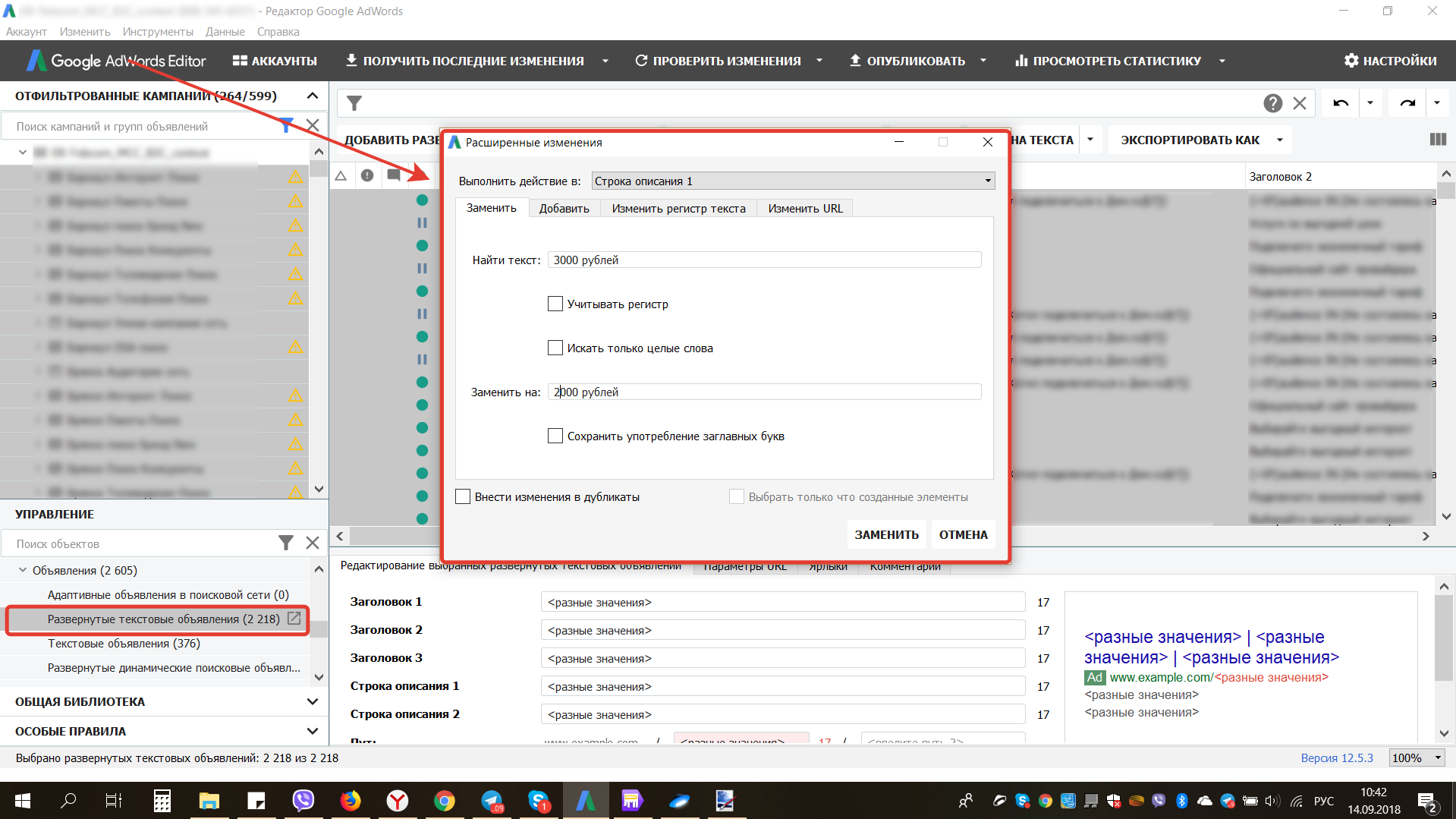
Task: Open the Аккаунт menu
Action: (x=27, y=32)
